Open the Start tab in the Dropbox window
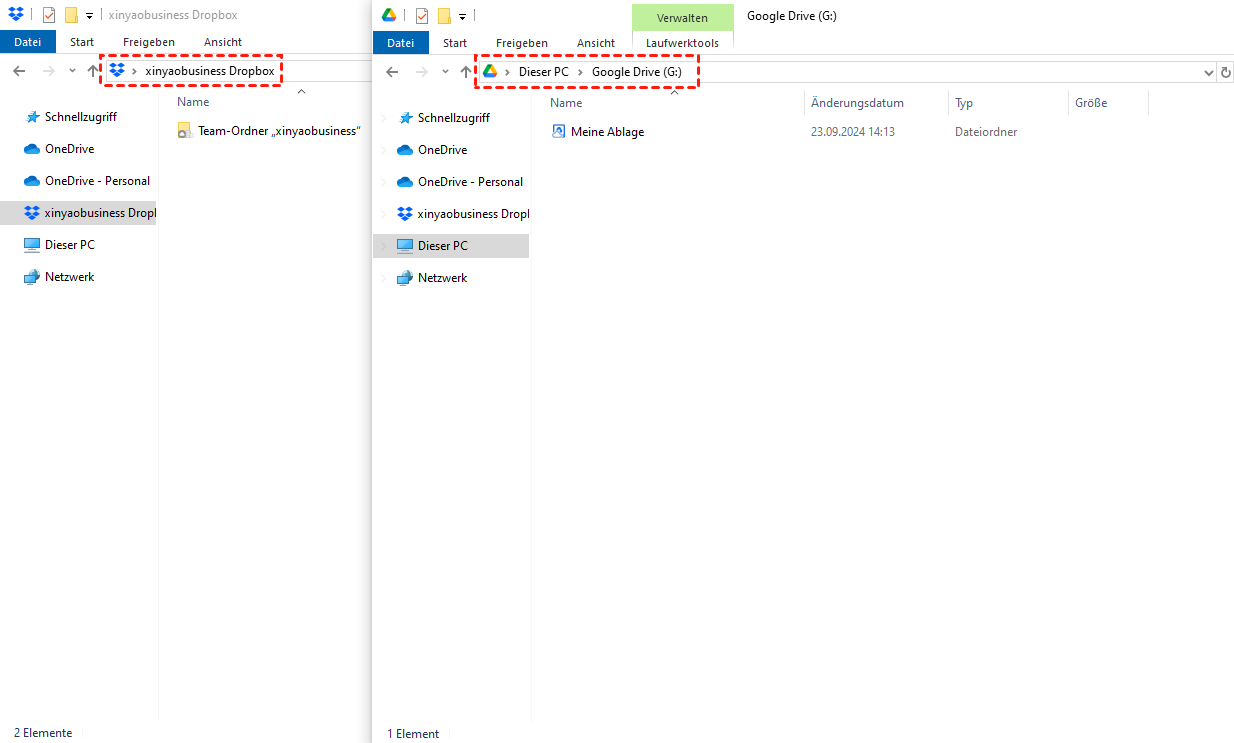 (82, 42)
